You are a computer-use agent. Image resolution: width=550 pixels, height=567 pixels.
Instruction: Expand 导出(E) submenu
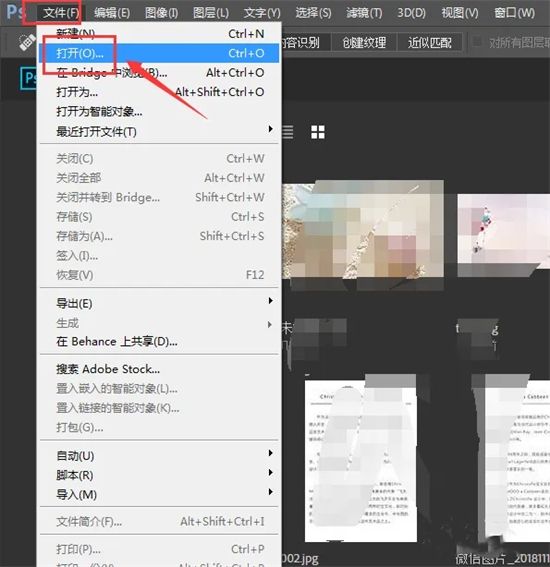[x=159, y=303]
